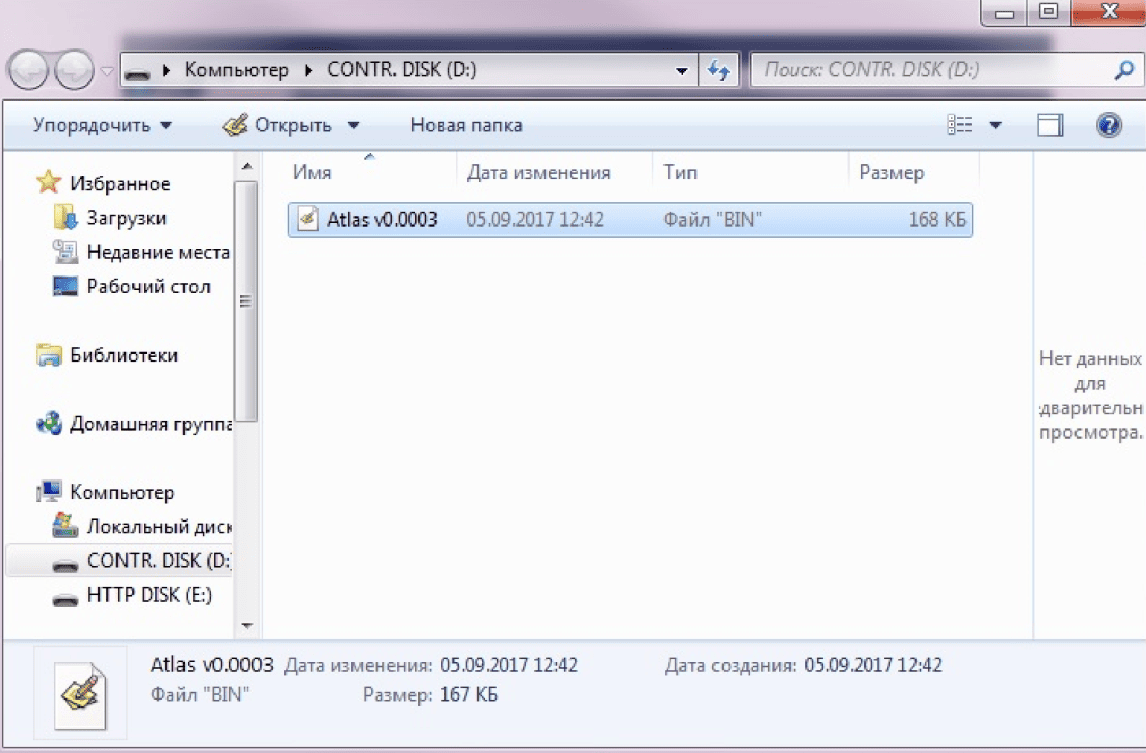
Task: Select the Atlas v0.0003 file icon
Action: click(x=308, y=219)
